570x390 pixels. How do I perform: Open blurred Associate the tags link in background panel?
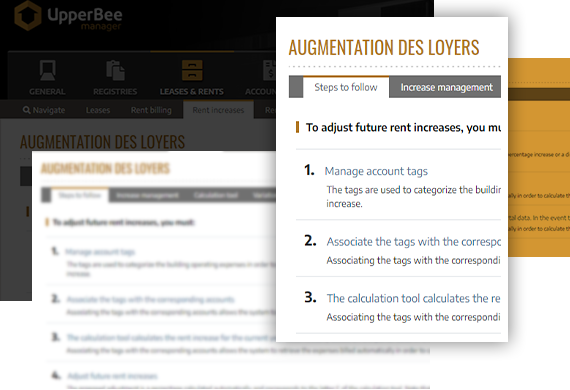pyautogui.click(x=150, y=299)
